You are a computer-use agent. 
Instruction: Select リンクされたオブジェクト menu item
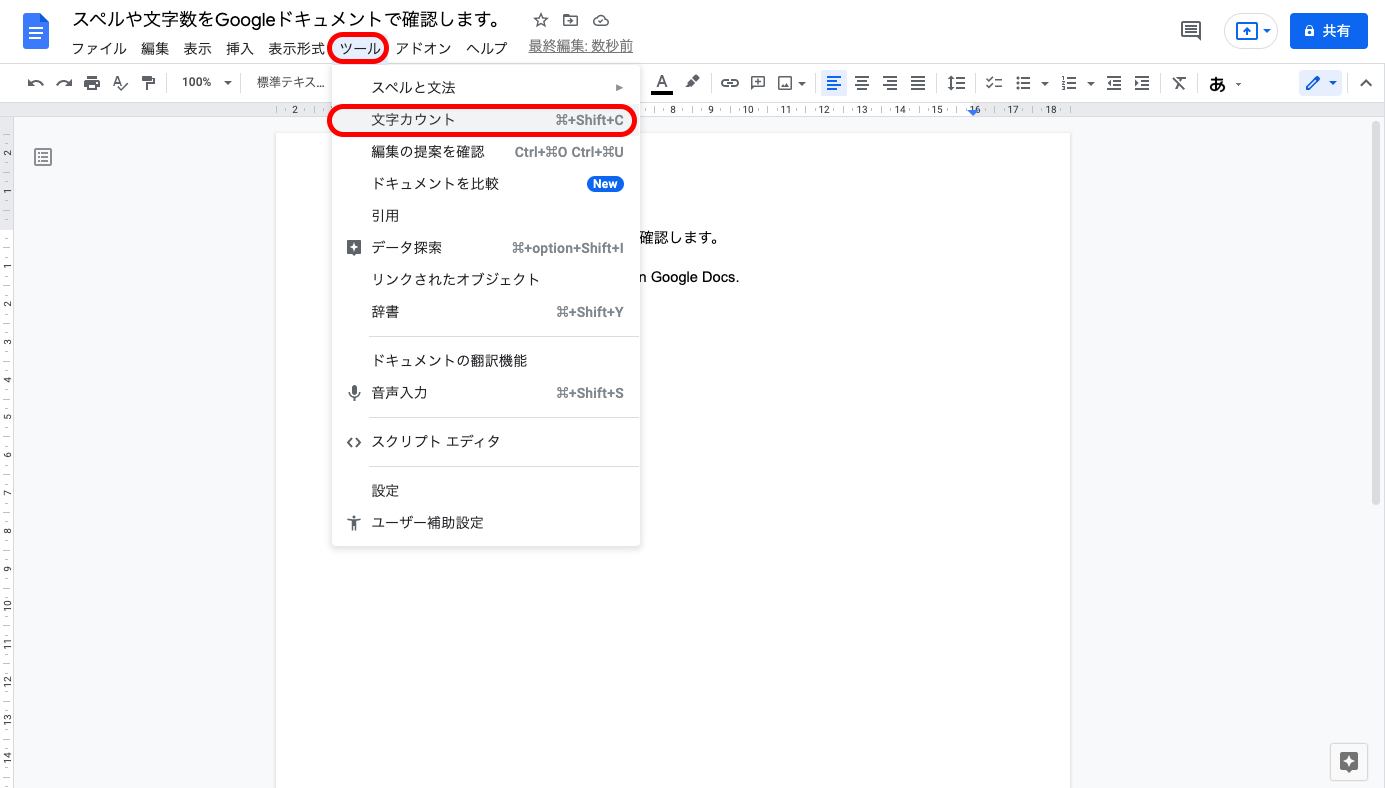[486, 280]
